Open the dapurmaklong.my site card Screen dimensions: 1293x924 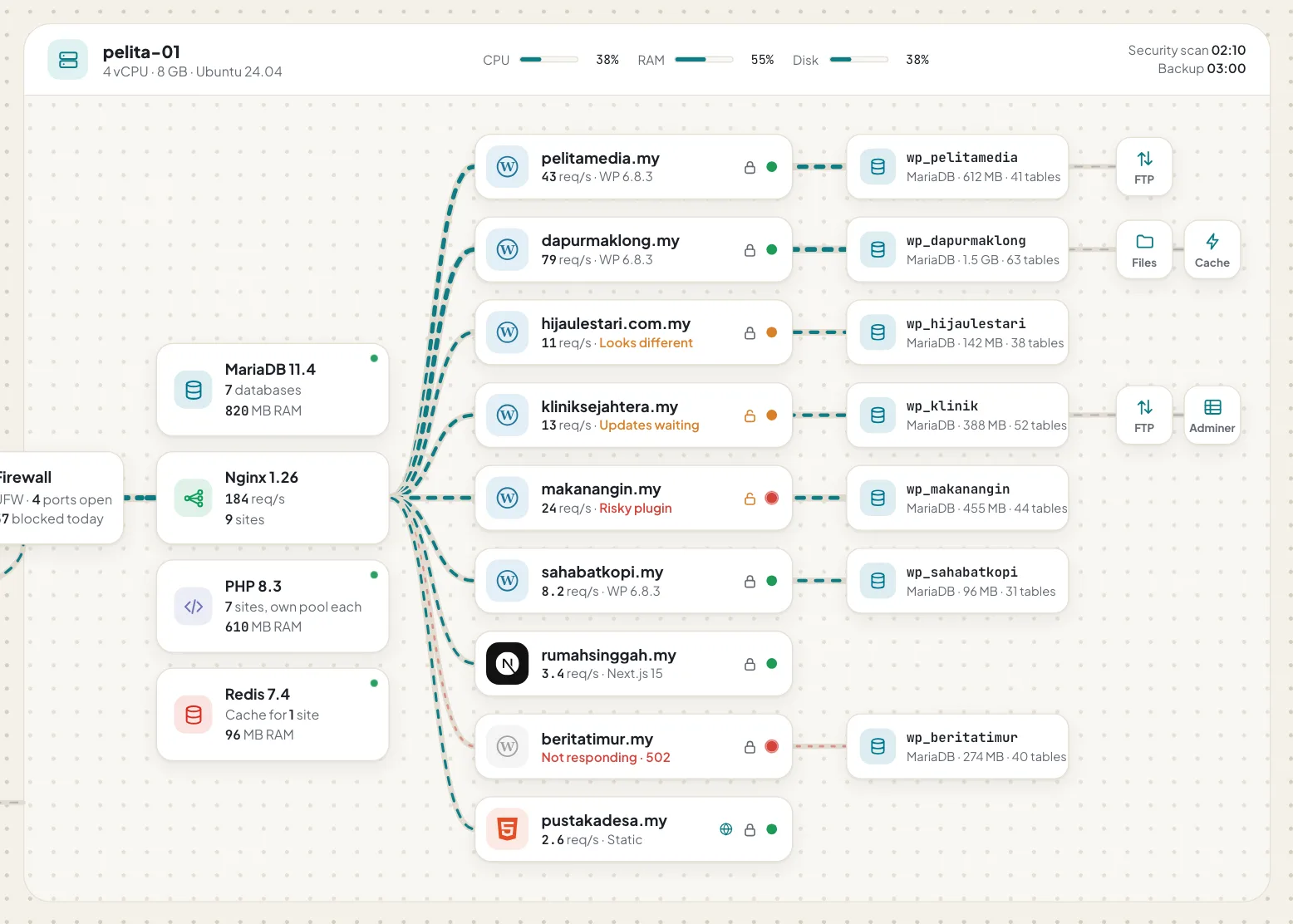(633, 249)
